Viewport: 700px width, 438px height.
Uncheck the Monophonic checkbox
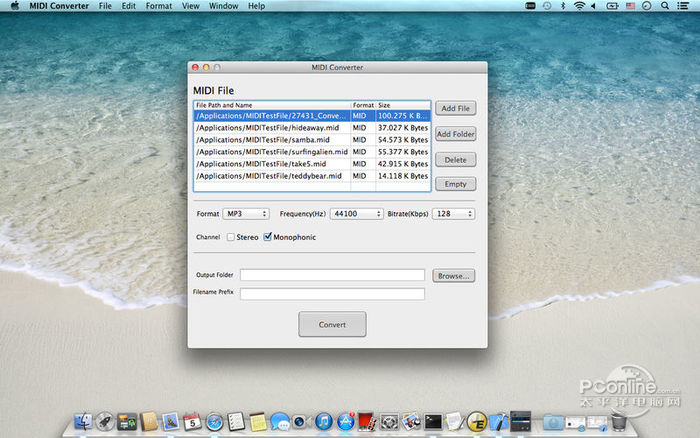click(x=267, y=237)
